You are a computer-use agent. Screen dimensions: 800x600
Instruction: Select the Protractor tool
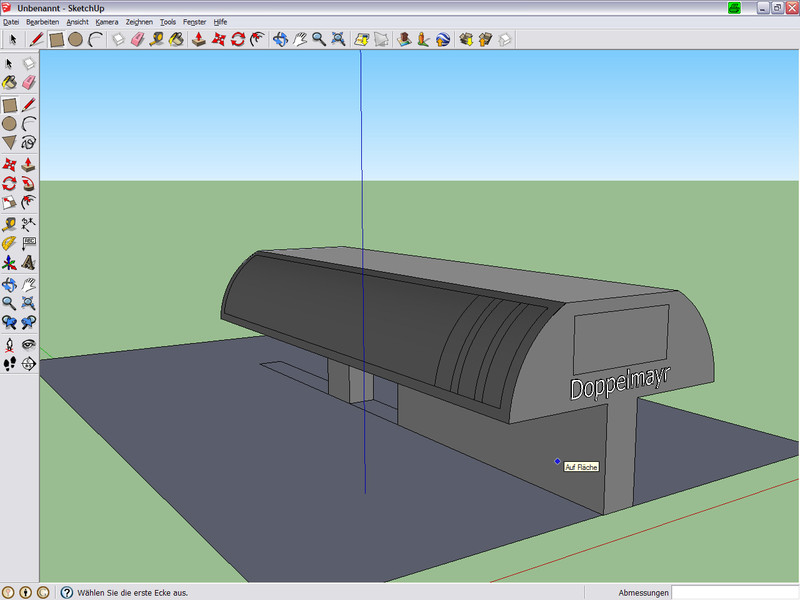[9, 243]
